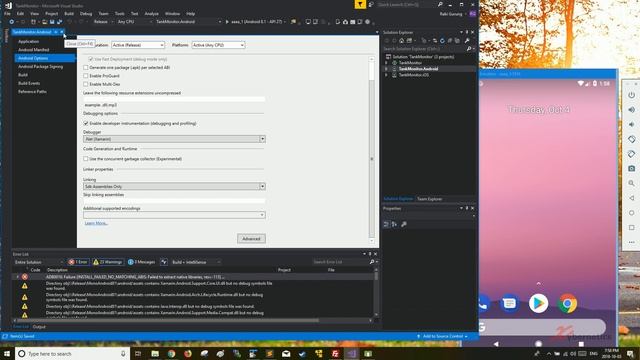Click the emulator Zoom magnifier icon
The height and width of the screenshot is (360, 640).
pyautogui.click(x=631, y=183)
